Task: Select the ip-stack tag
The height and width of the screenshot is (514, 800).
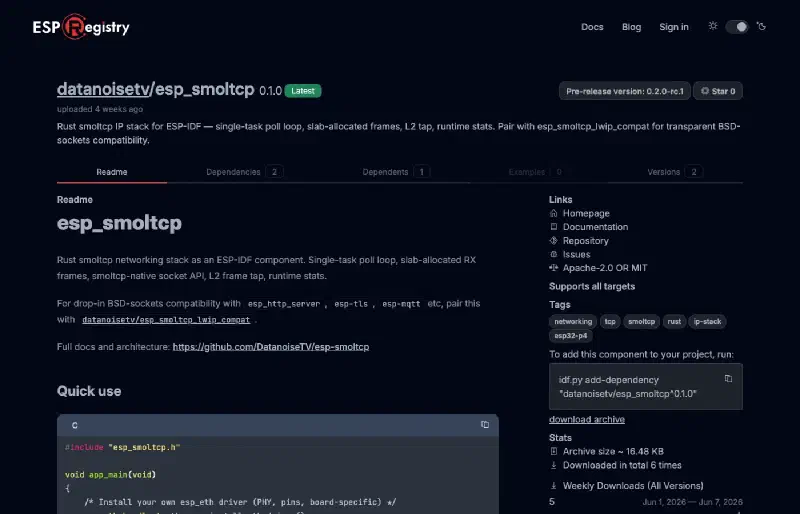Action: pyautogui.click(x=707, y=322)
